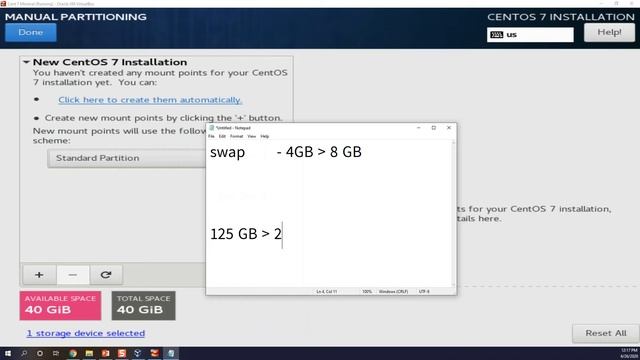
Task: Open Notepad Format menu
Action: (x=236, y=136)
